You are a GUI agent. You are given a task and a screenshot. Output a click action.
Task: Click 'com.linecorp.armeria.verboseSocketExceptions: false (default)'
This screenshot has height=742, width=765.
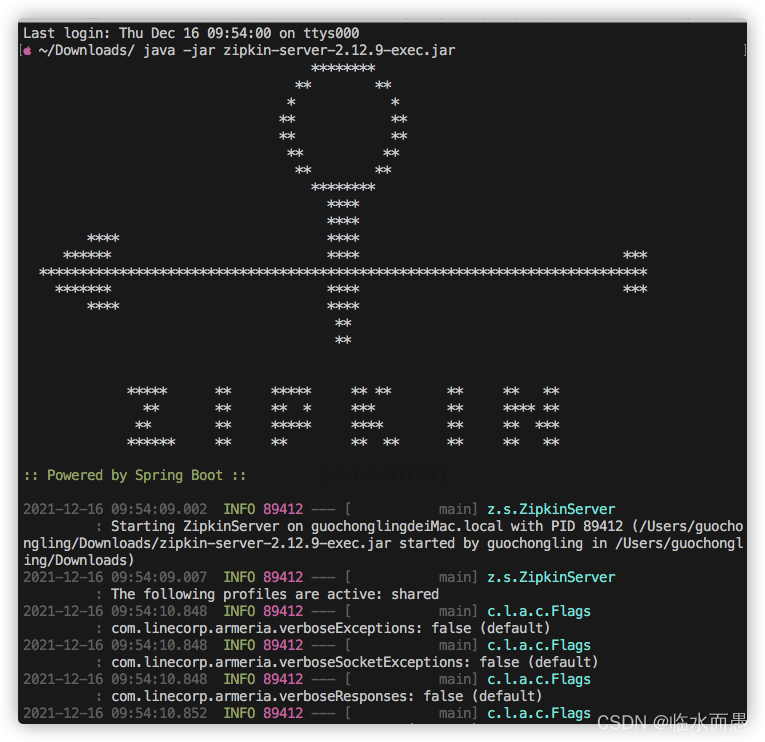coord(355,662)
